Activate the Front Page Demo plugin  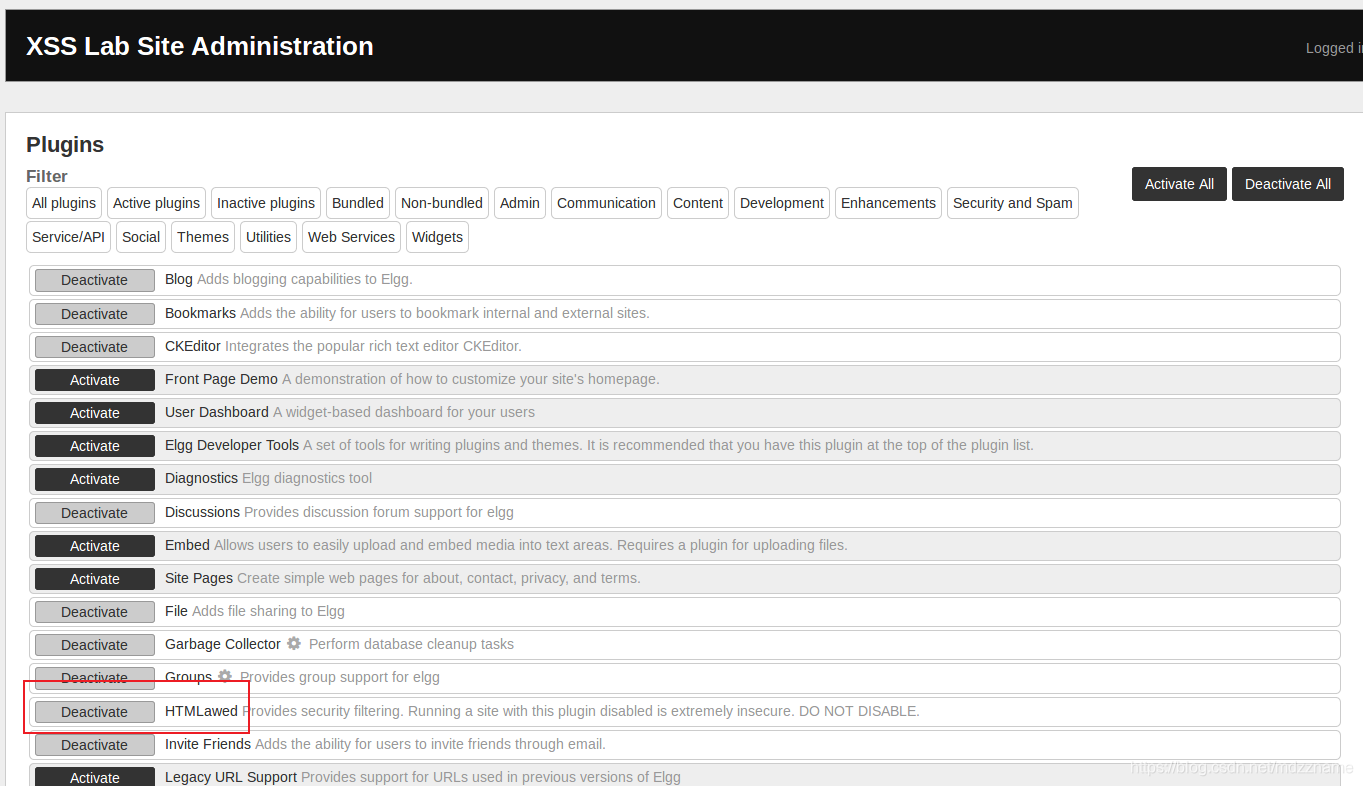pos(95,380)
